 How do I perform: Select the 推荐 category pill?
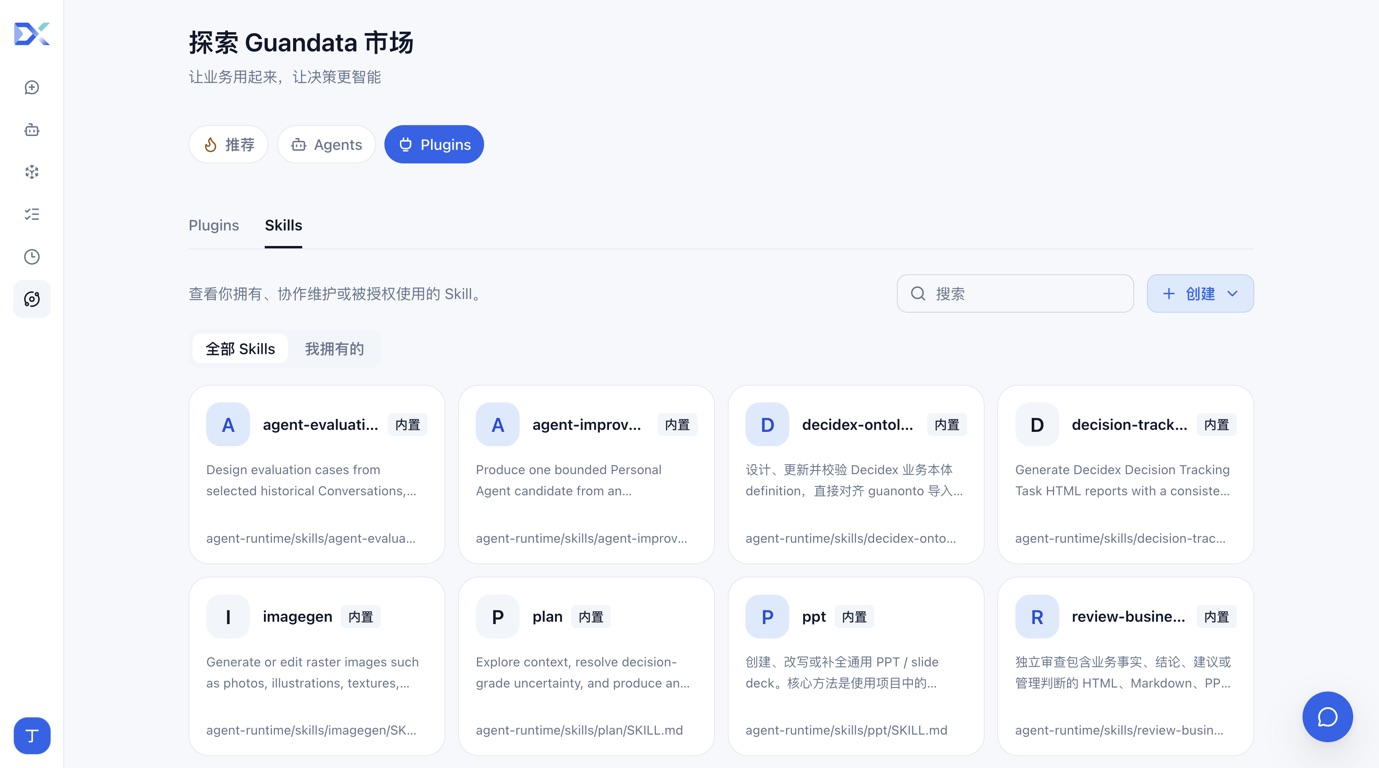click(228, 145)
